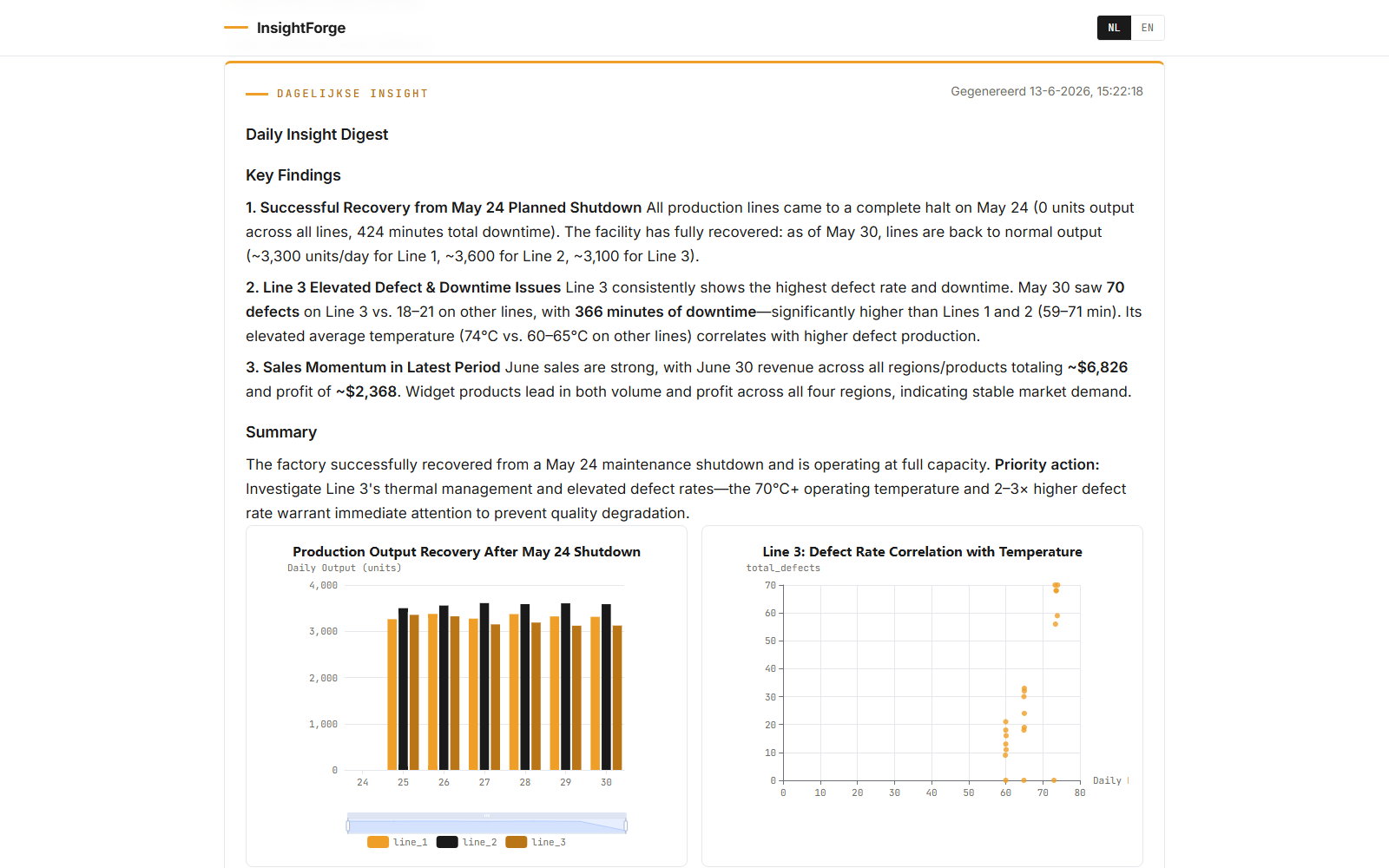This screenshot has width=1389, height=868.
Task: Click the line_3 bar for day 30
Action: click(617, 698)
